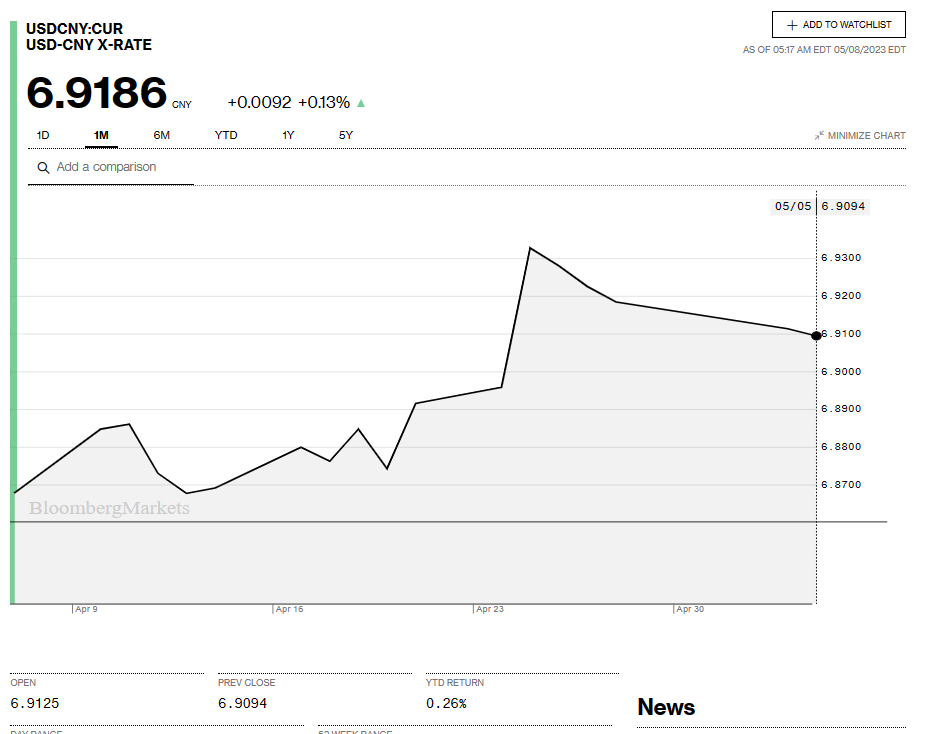Click the Minimize Chart text link
The width and height of the screenshot is (931, 734).
(x=866, y=136)
